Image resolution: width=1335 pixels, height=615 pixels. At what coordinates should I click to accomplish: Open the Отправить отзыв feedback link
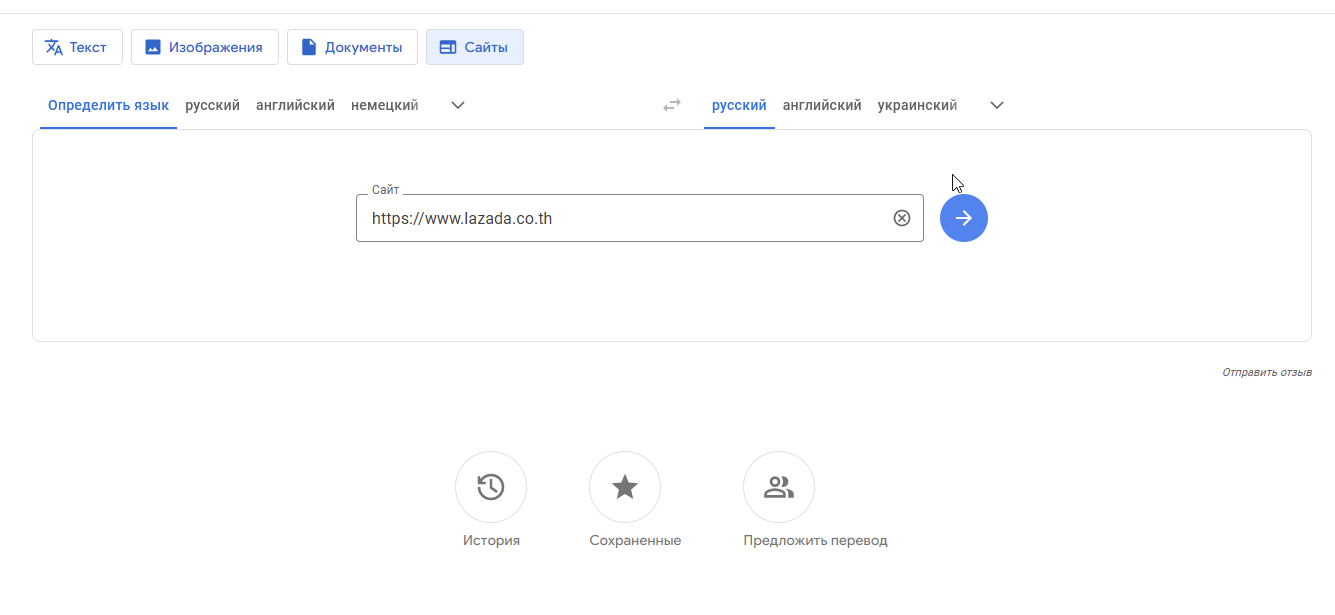1267,372
